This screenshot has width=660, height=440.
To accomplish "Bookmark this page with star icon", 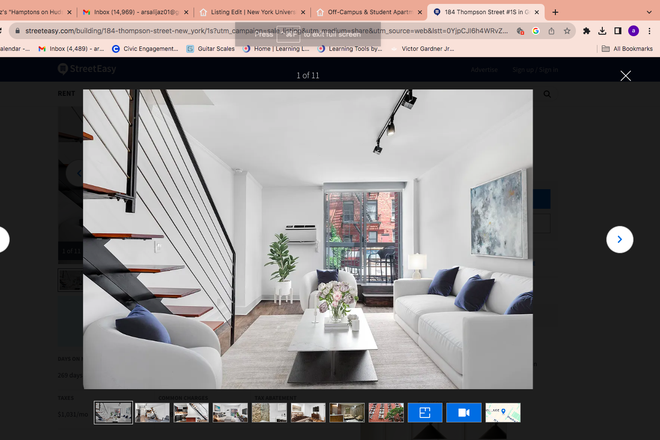I will pos(567,31).
